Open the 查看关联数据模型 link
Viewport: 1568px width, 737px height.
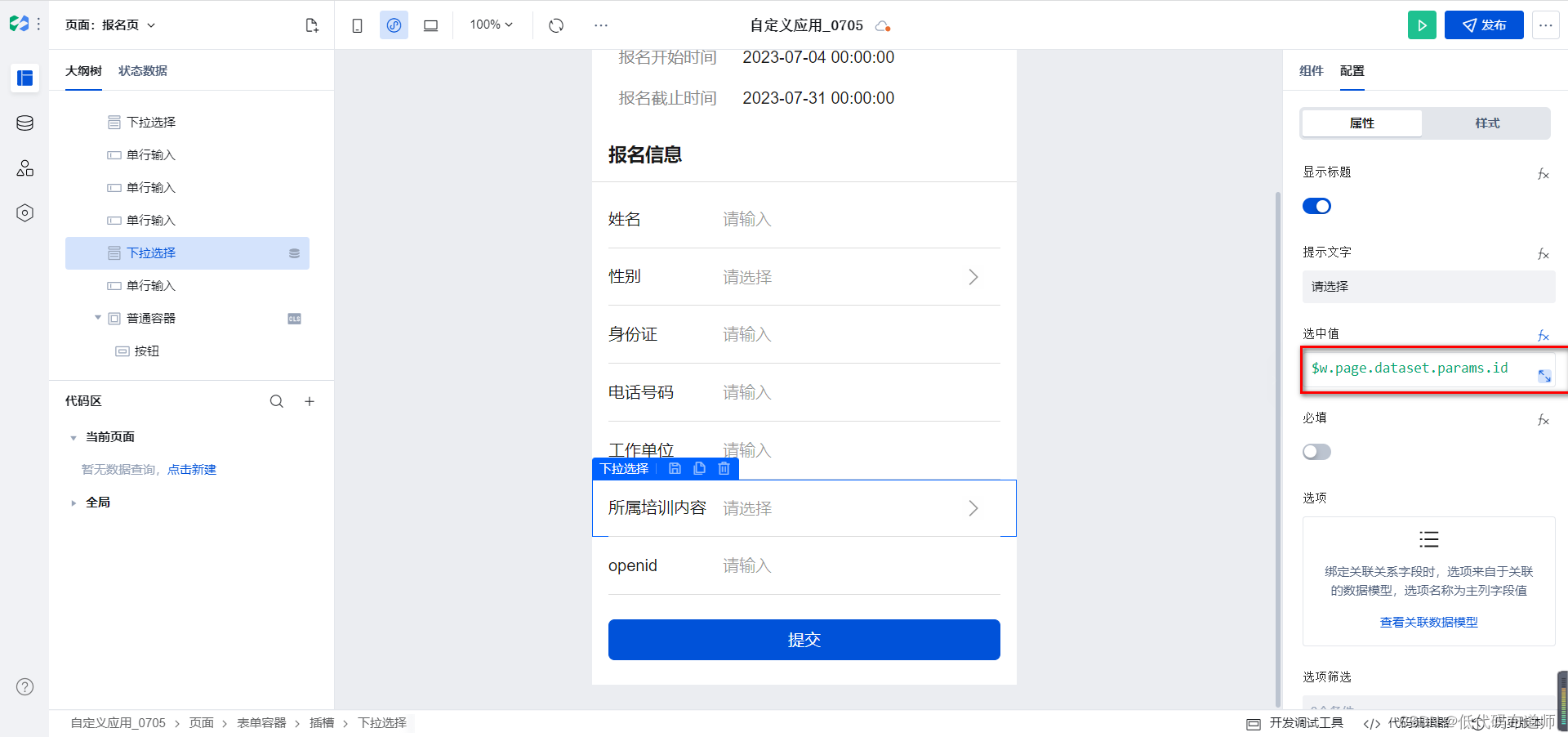pos(1428,623)
